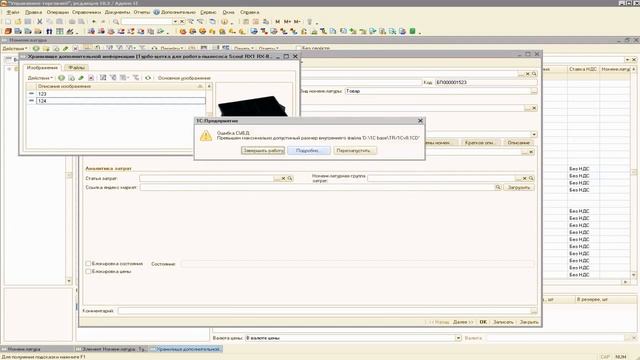Open Действия dropdown in image storage window
Image resolution: width=640 pixels, height=360 pixels.
click(x=40, y=78)
